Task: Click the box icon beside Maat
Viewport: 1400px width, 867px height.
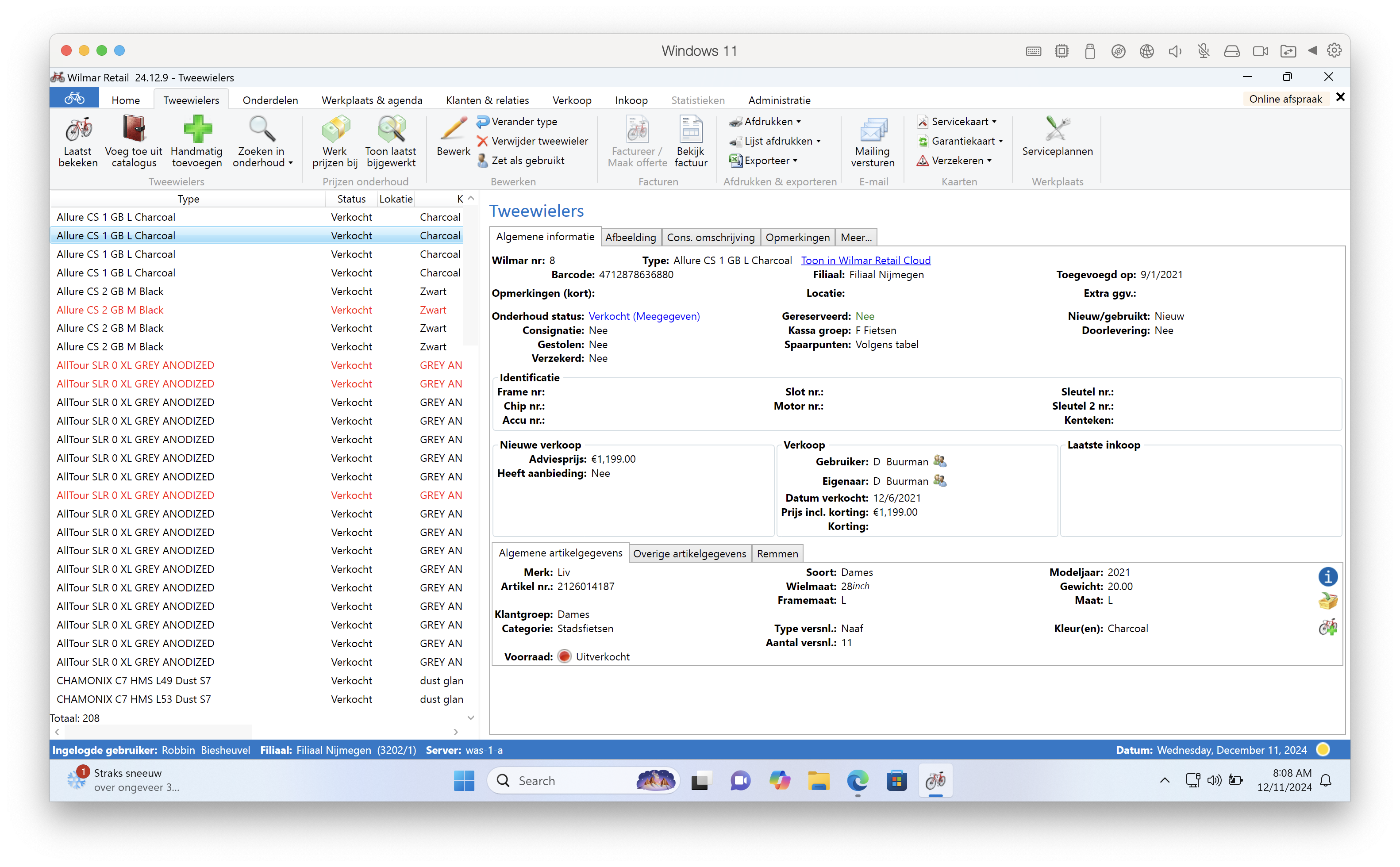Action: pos(1327,602)
